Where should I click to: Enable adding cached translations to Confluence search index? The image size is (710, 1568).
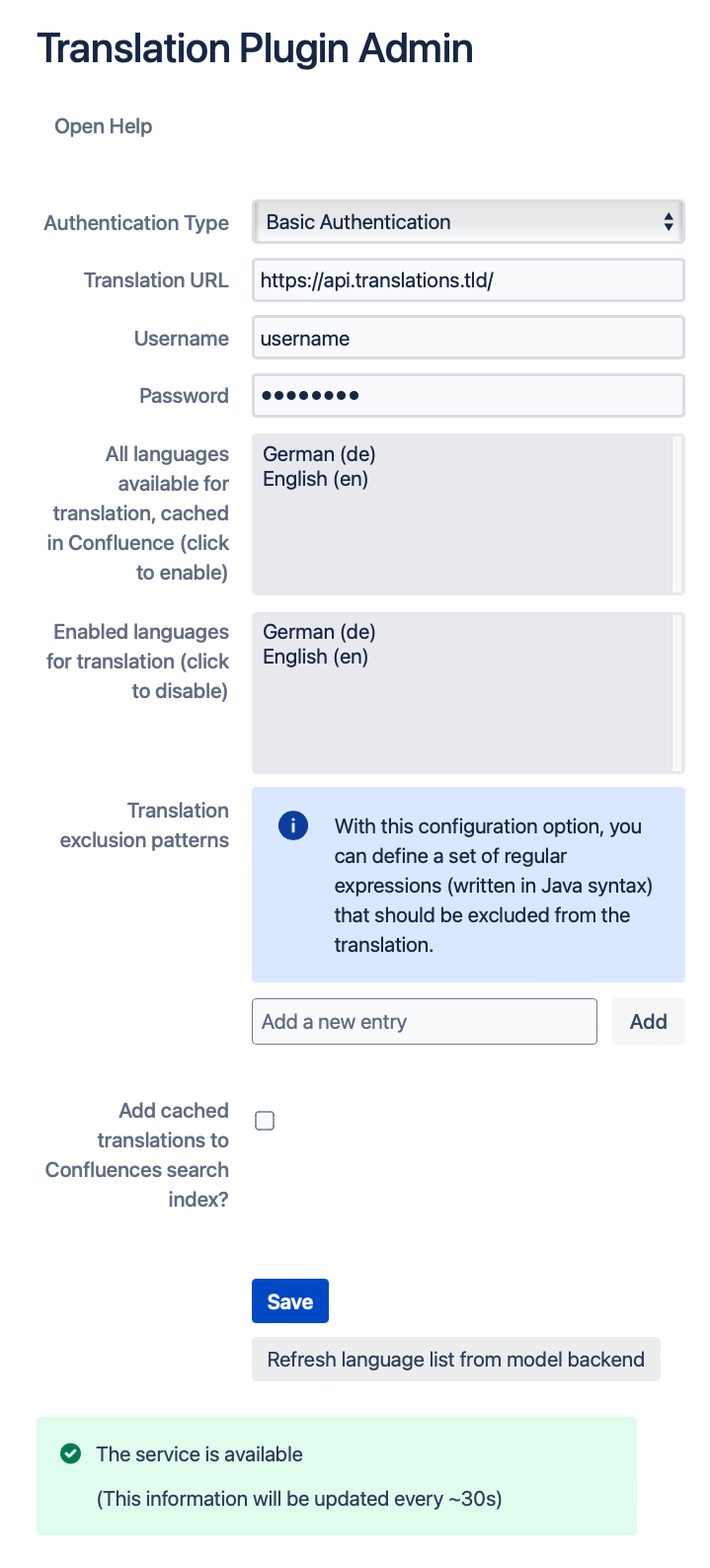pyautogui.click(x=264, y=1120)
